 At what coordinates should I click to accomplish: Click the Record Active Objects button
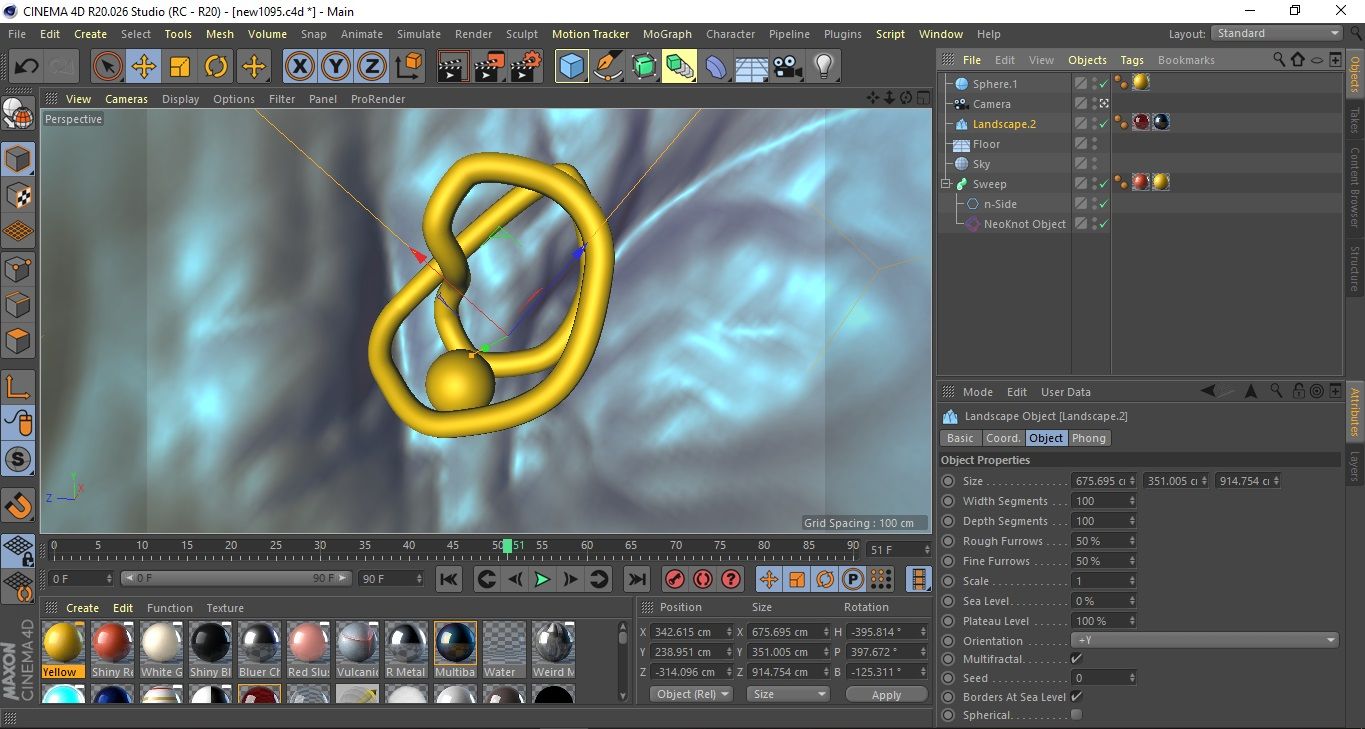click(x=675, y=579)
